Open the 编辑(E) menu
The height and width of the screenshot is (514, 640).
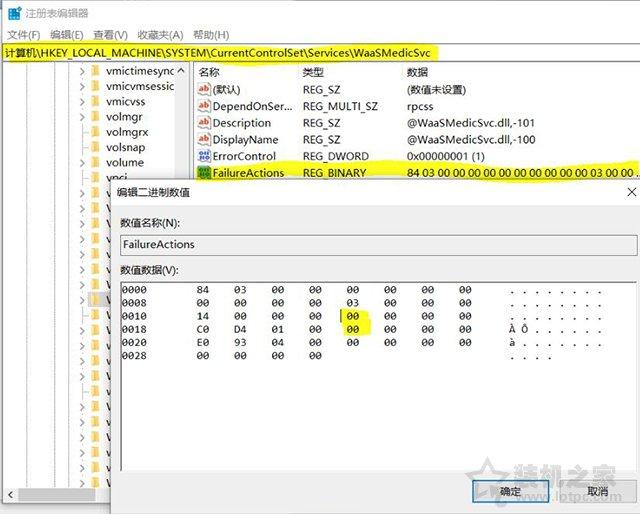click(67, 35)
